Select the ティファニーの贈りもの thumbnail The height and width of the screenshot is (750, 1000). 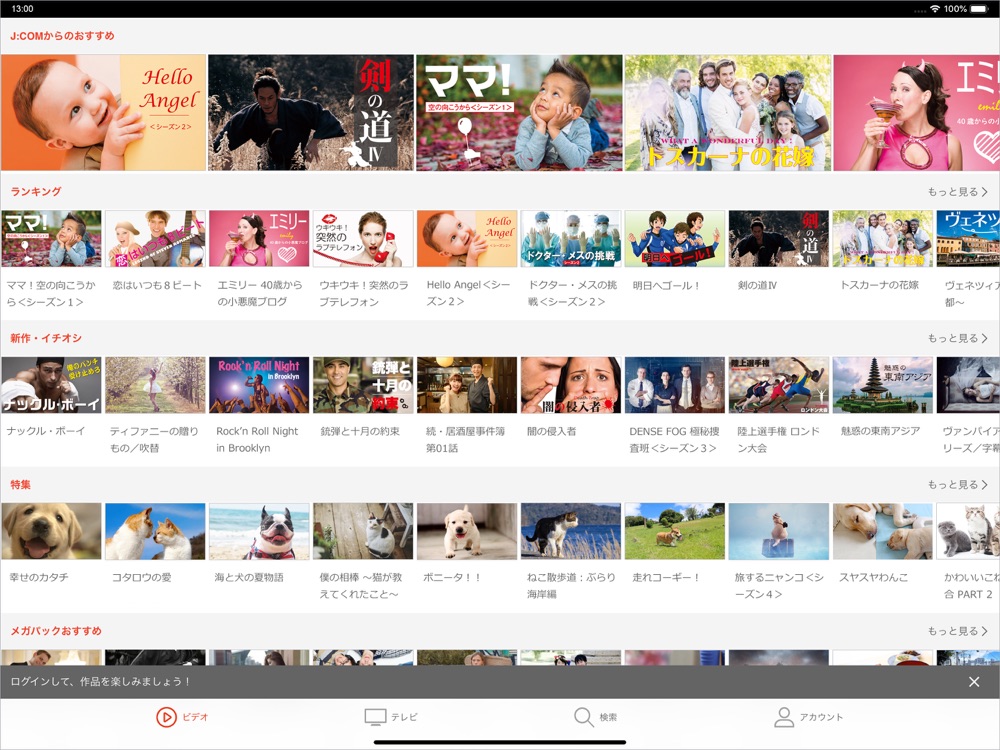155,385
